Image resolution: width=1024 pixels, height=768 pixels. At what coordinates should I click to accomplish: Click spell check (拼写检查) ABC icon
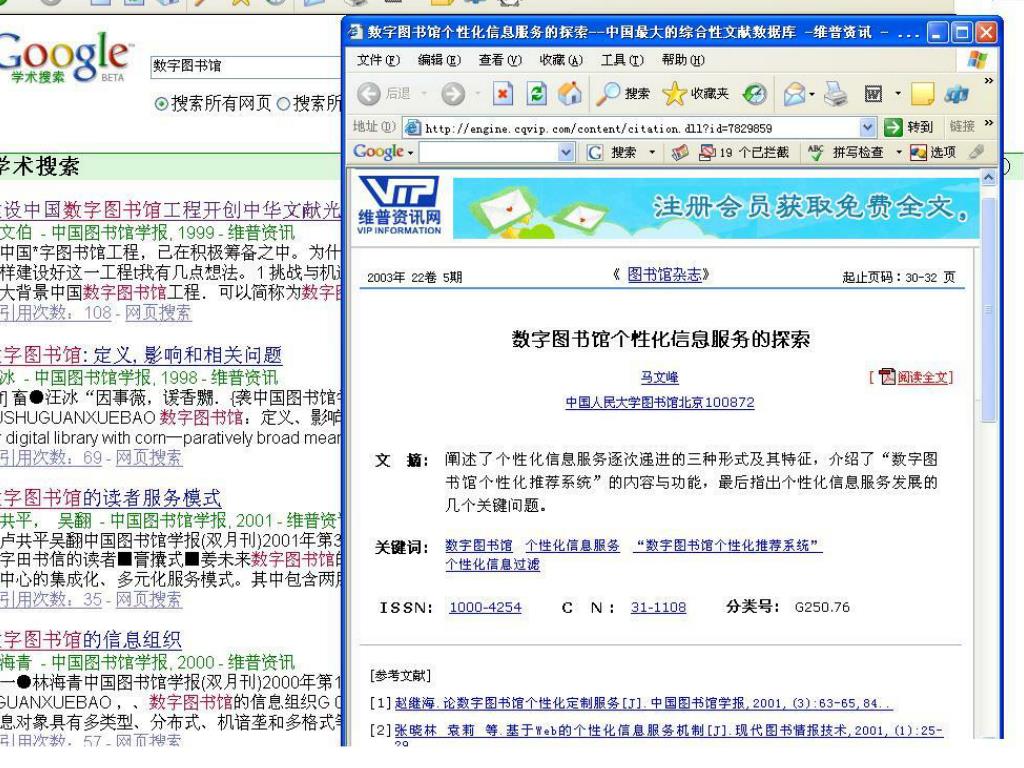(x=815, y=152)
